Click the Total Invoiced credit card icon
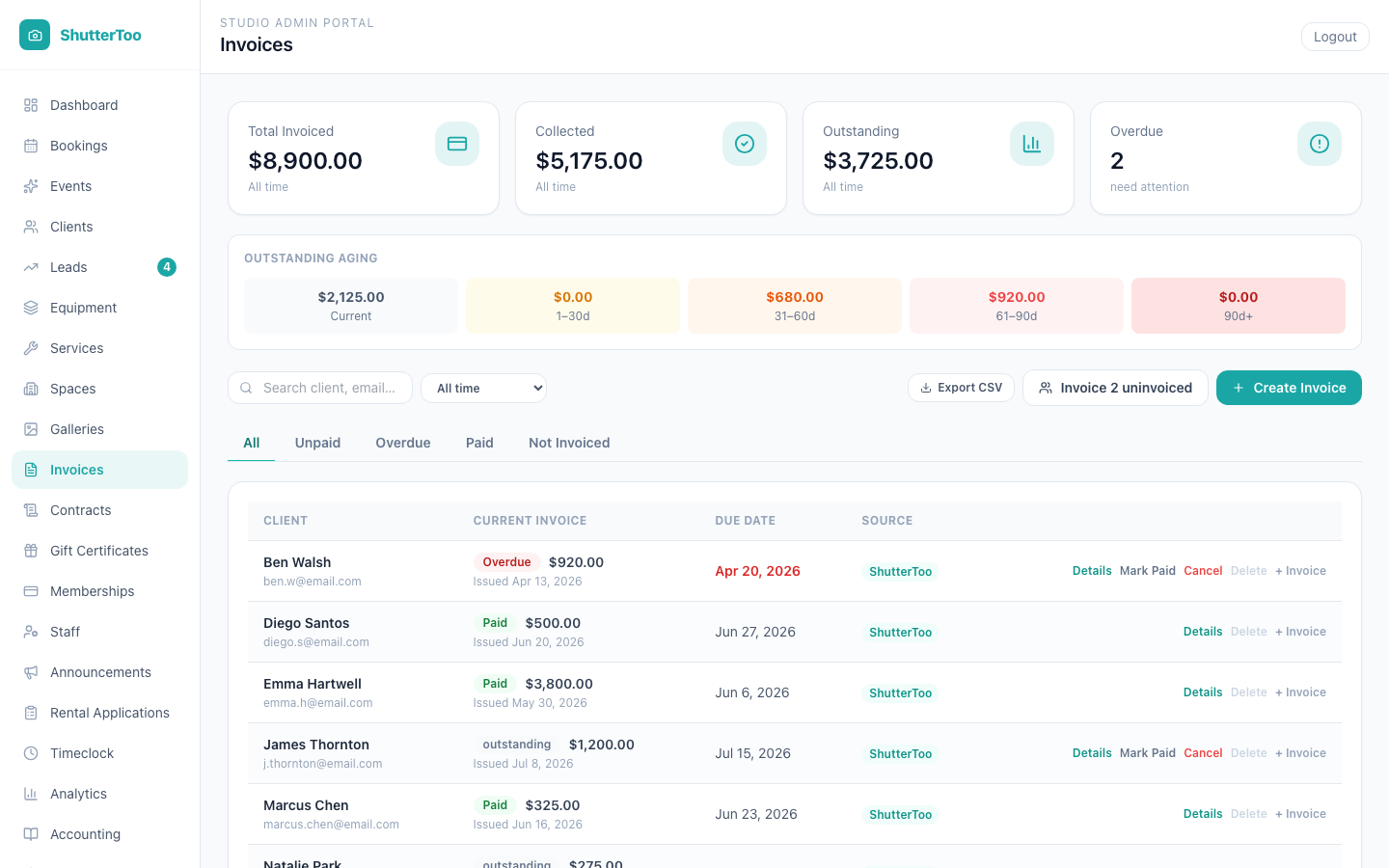Viewport: 1389px width, 868px height. [x=457, y=144]
